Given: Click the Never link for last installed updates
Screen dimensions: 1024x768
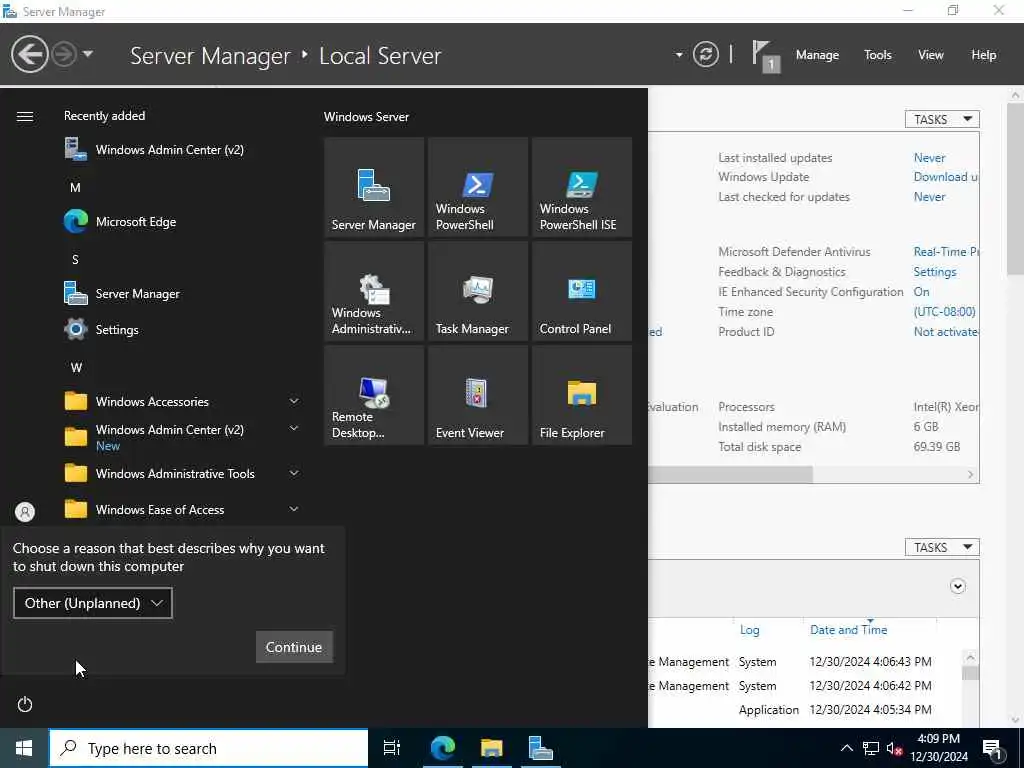Looking at the screenshot, I should coord(929,157).
